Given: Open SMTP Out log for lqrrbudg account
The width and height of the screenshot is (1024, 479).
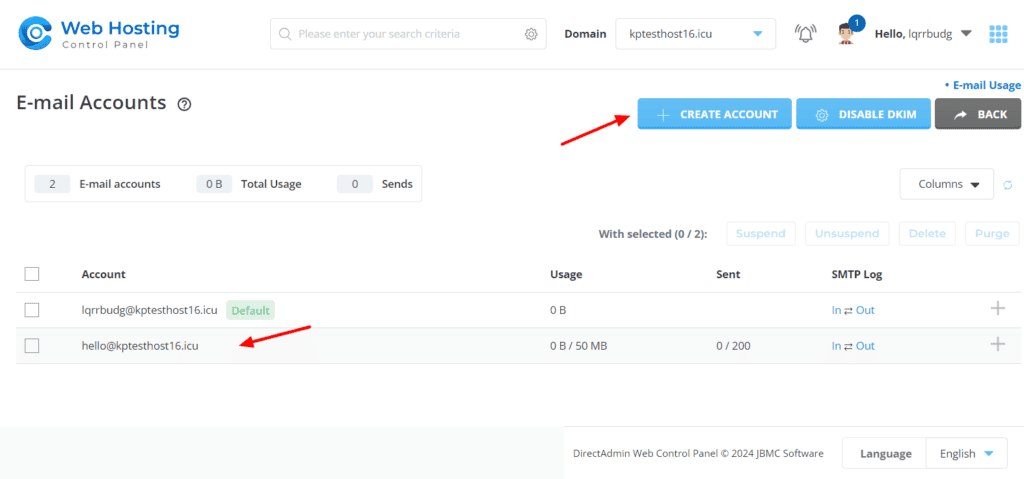Looking at the screenshot, I should [x=865, y=310].
